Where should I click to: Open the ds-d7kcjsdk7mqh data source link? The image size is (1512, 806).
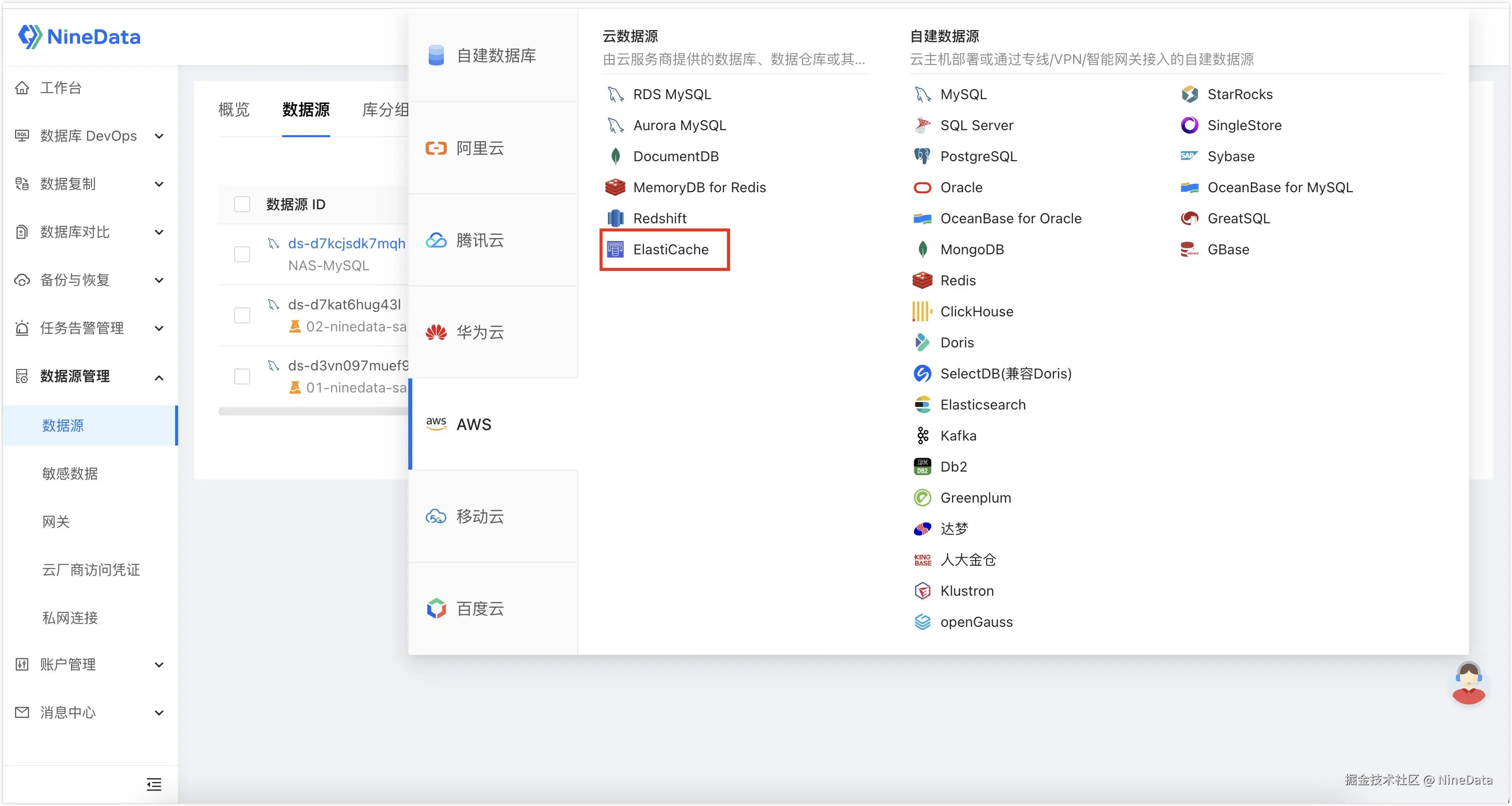[x=346, y=243]
